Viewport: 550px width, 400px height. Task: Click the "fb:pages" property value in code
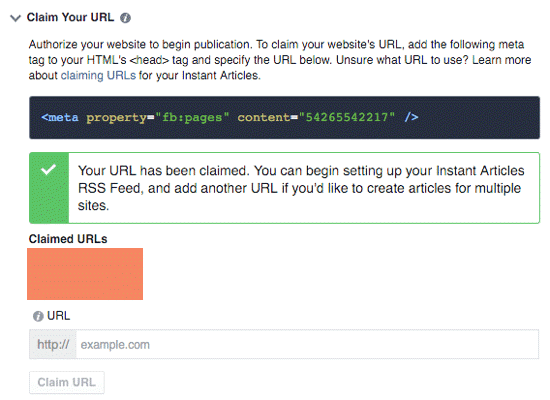[x=192, y=117]
